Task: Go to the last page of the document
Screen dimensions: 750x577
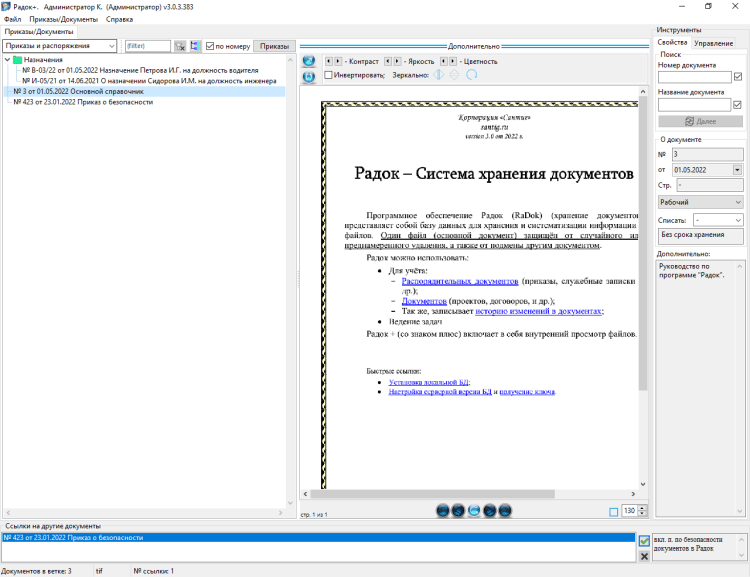Action: (x=505, y=511)
